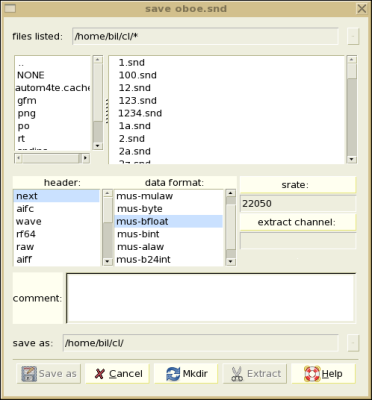The height and width of the screenshot is (400, 372).
Task: Open files listed history dropdown button
Action: pos(353,36)
